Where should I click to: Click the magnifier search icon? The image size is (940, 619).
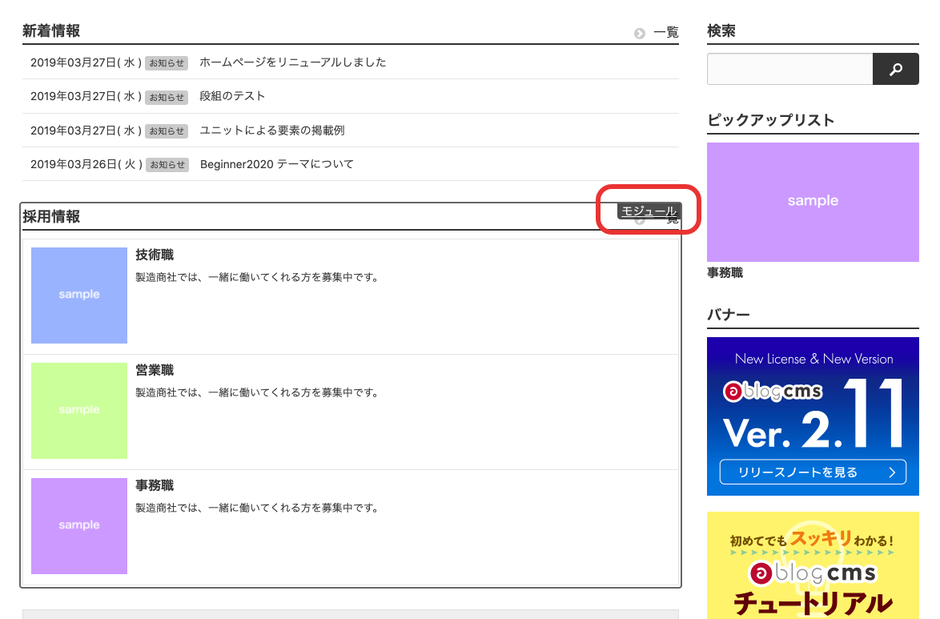click(895, 68)
